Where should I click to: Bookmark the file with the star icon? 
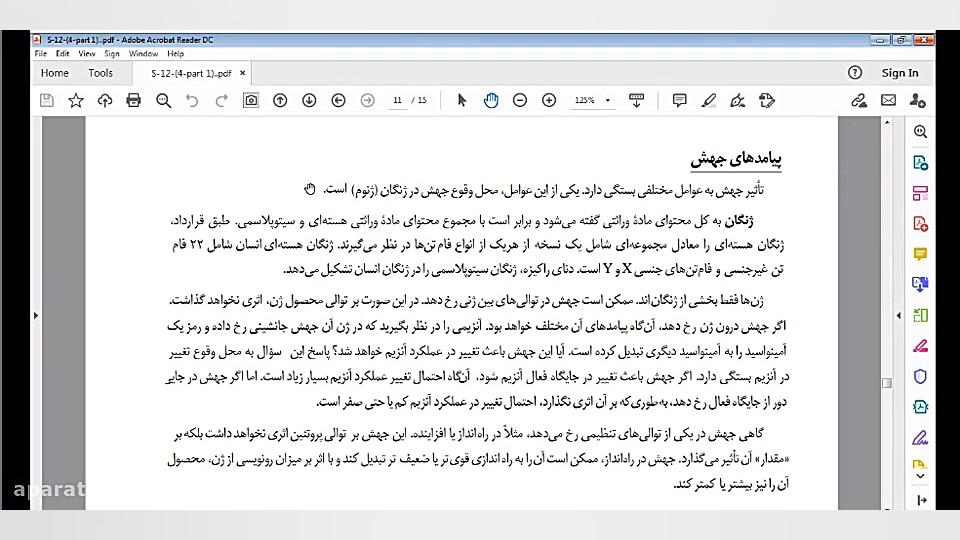click(76, 100)
